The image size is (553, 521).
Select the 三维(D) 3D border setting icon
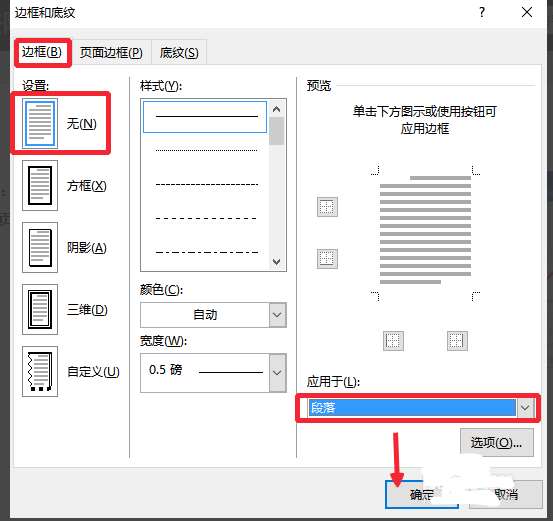(40, 309)
